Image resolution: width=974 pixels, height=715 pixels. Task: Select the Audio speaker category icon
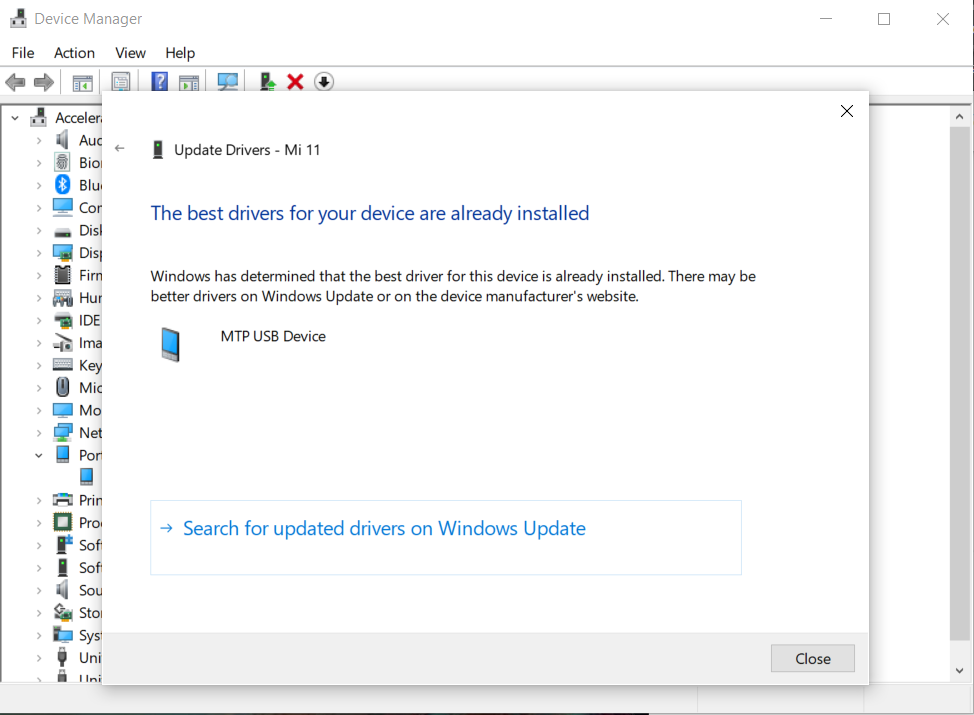point(62,140)
